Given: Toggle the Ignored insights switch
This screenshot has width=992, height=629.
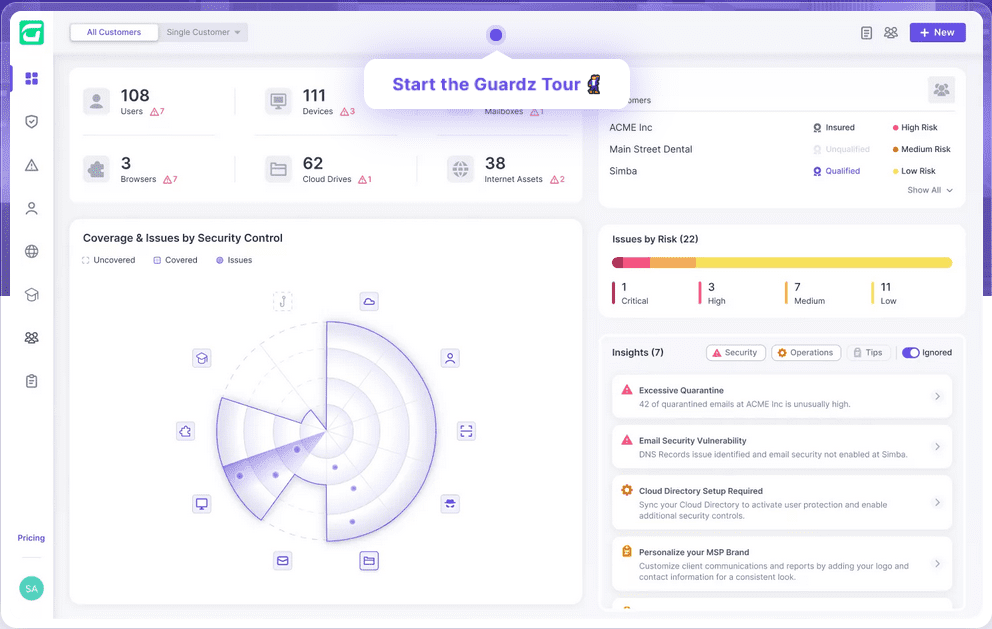Looking at the screenshot, I should tap(910, 352).
